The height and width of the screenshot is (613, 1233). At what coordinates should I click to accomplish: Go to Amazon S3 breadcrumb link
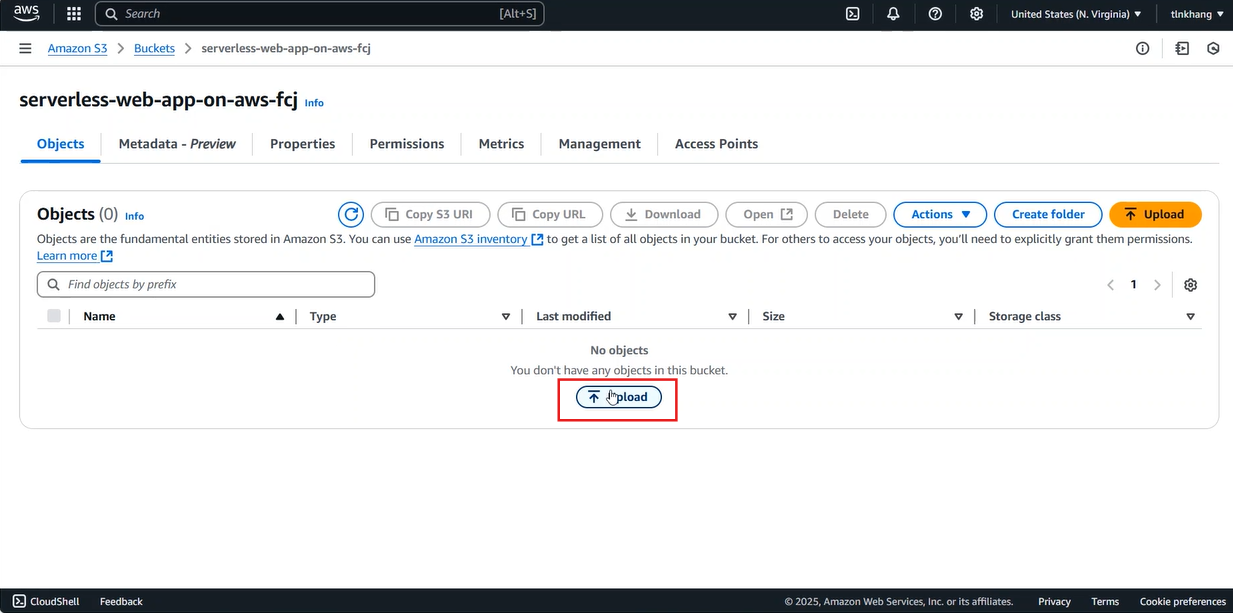pos(77,48)
